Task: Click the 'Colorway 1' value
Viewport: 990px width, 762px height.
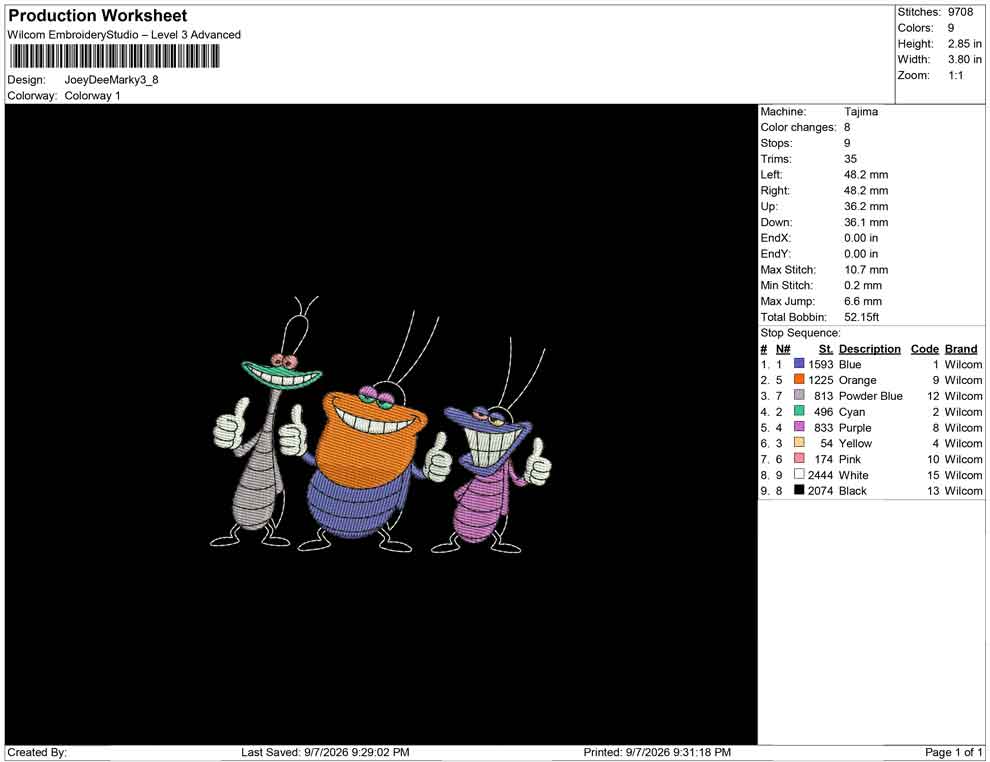Action: [x=92, y=95]
